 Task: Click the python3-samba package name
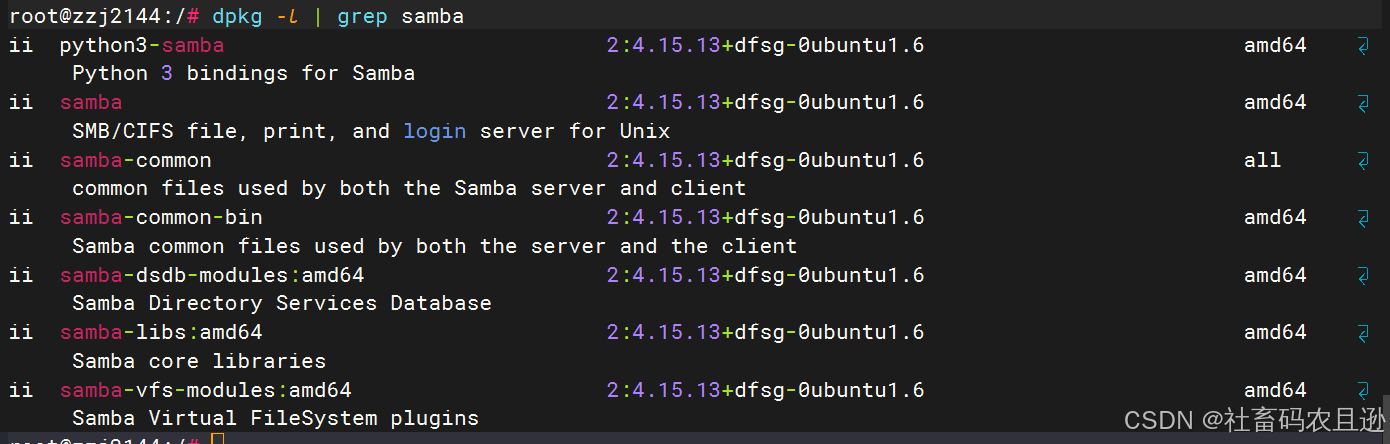tap(142, 46)
